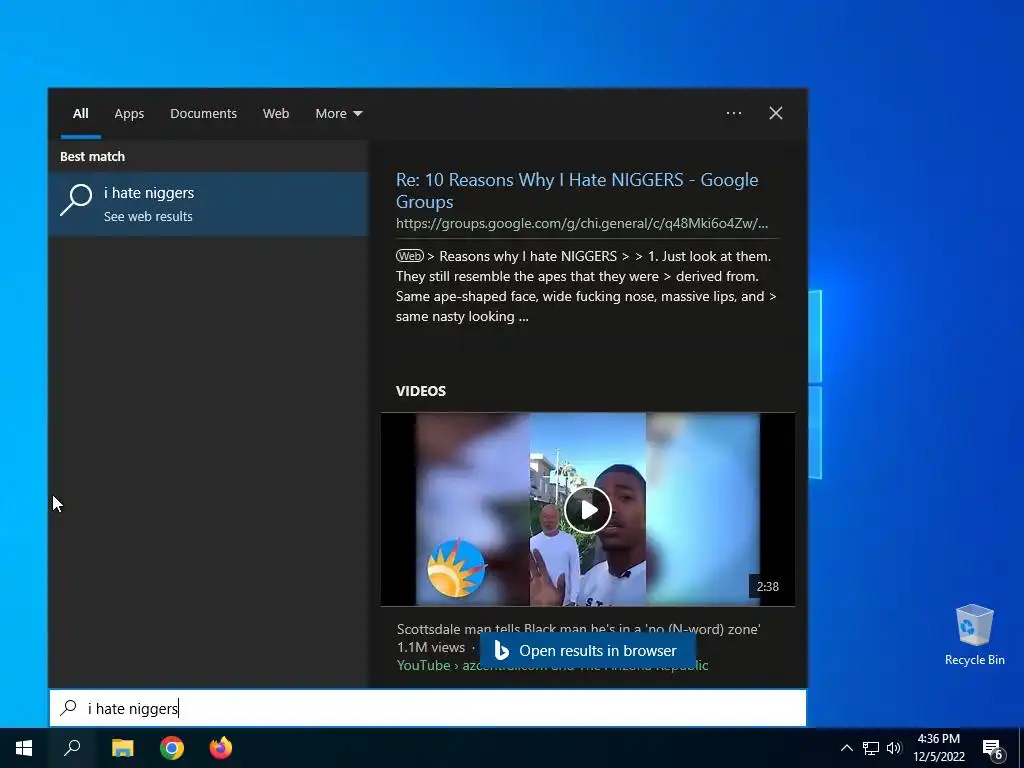Switch to the Documents tab
The image size is (1024, 768).
pyautogui.click(x=203, y=113)
